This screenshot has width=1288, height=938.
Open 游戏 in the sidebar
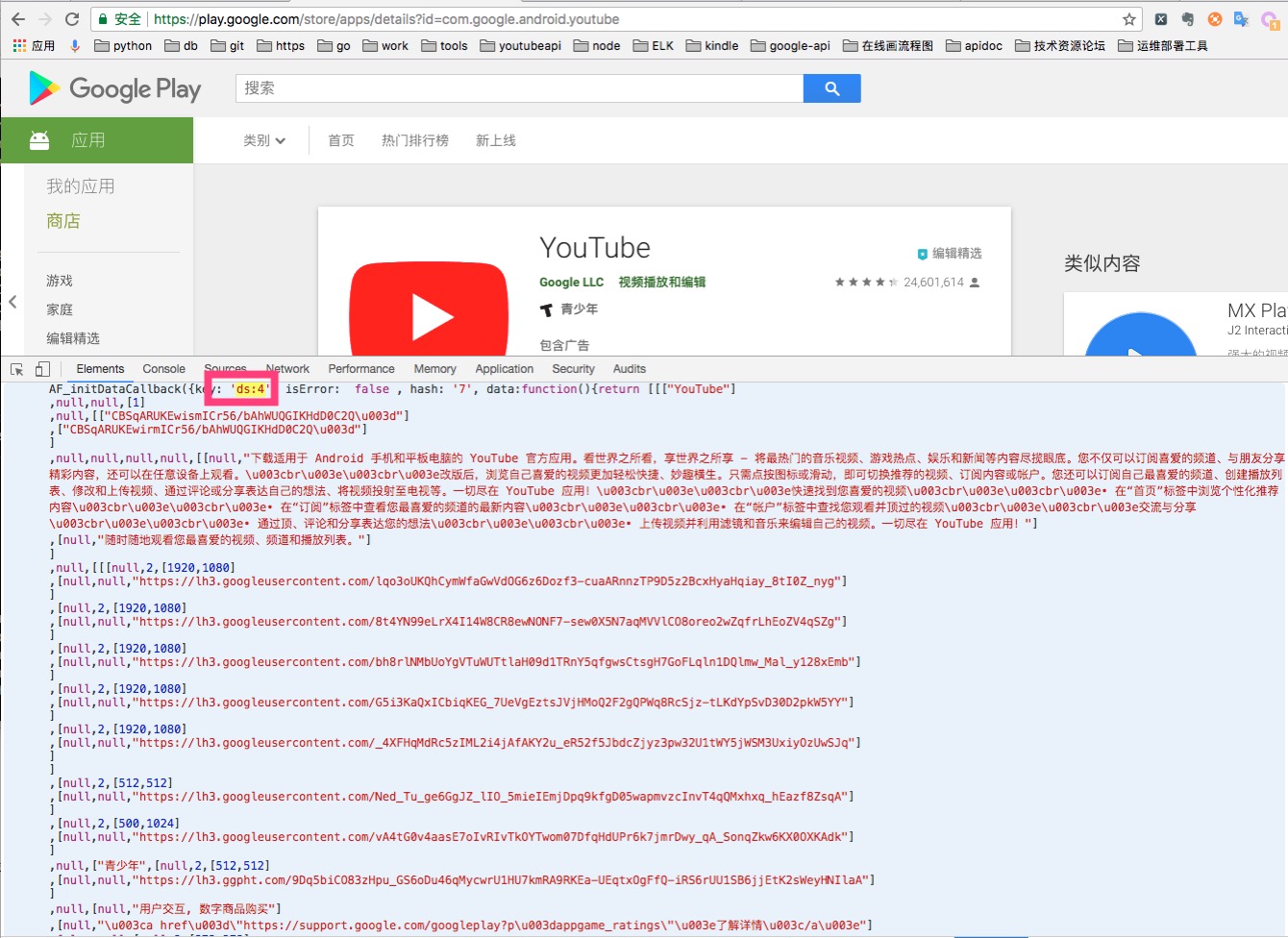pyautogui.click(x=60, y=281)
